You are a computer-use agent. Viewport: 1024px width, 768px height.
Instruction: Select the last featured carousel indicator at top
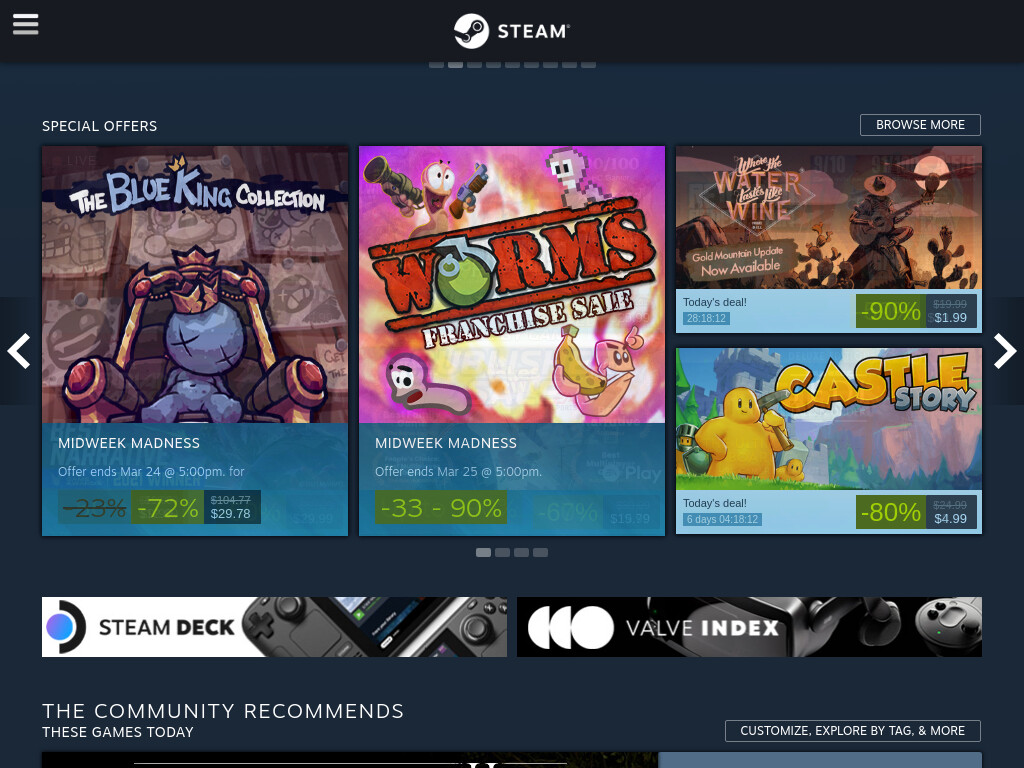pyautogui.click(x=588, y=65)
